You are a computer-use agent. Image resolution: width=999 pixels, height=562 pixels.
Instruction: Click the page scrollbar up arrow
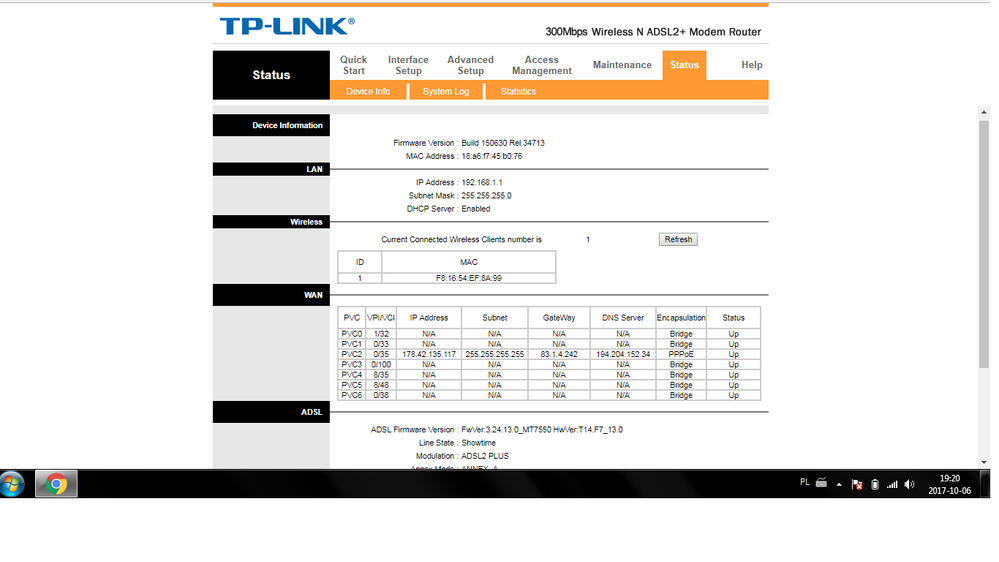[x=984, y=112]
